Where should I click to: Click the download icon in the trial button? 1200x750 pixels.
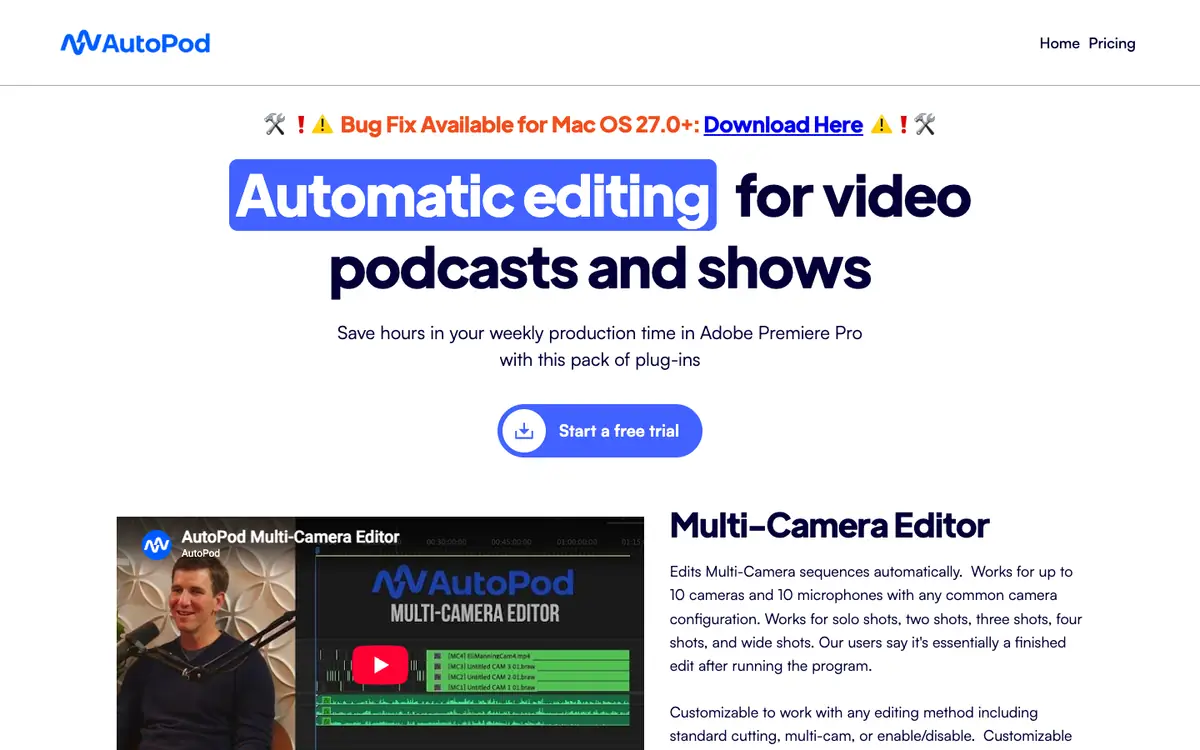pyautogui.click(x=524, y=431)
